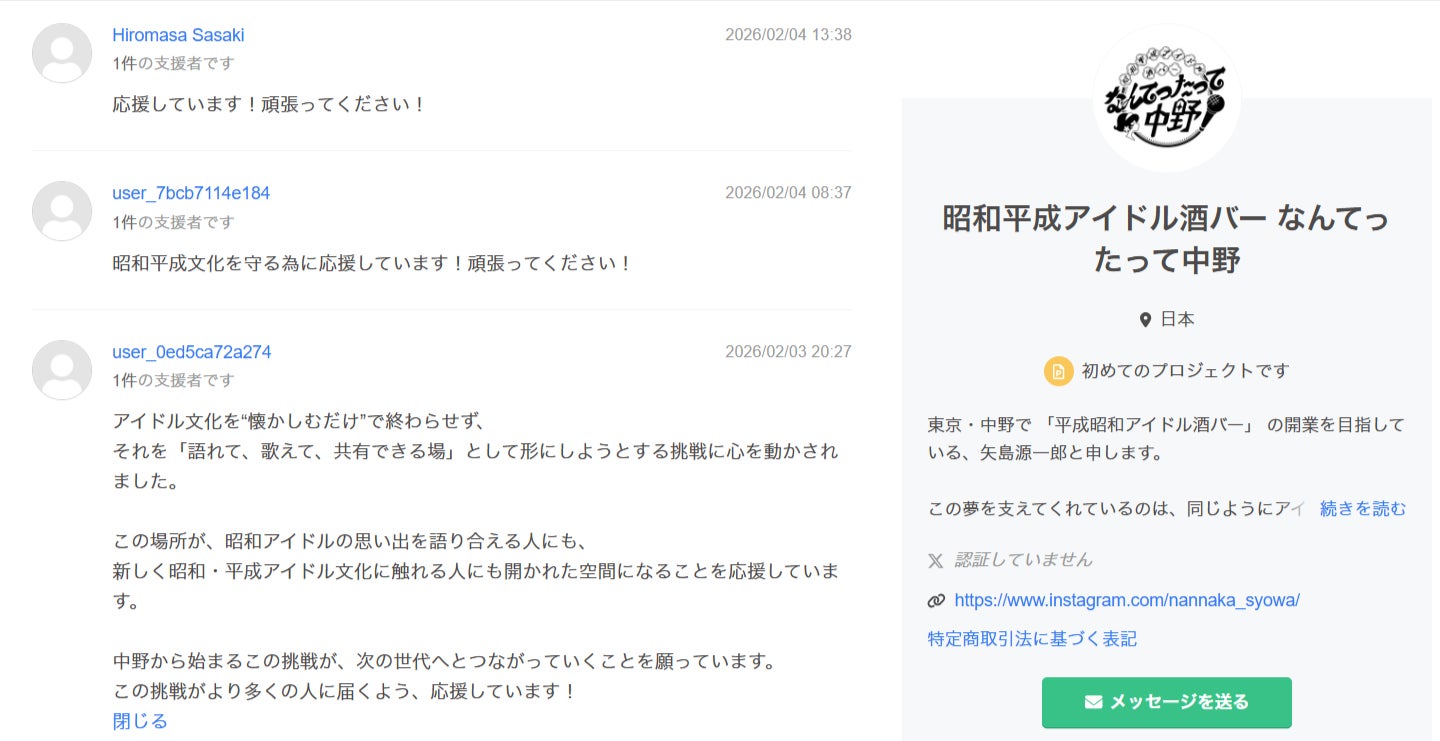This screenshot has width=1440, height=741.
Task: Open the user_7bcb7114e184 username link
Action: tap(191, 193)
